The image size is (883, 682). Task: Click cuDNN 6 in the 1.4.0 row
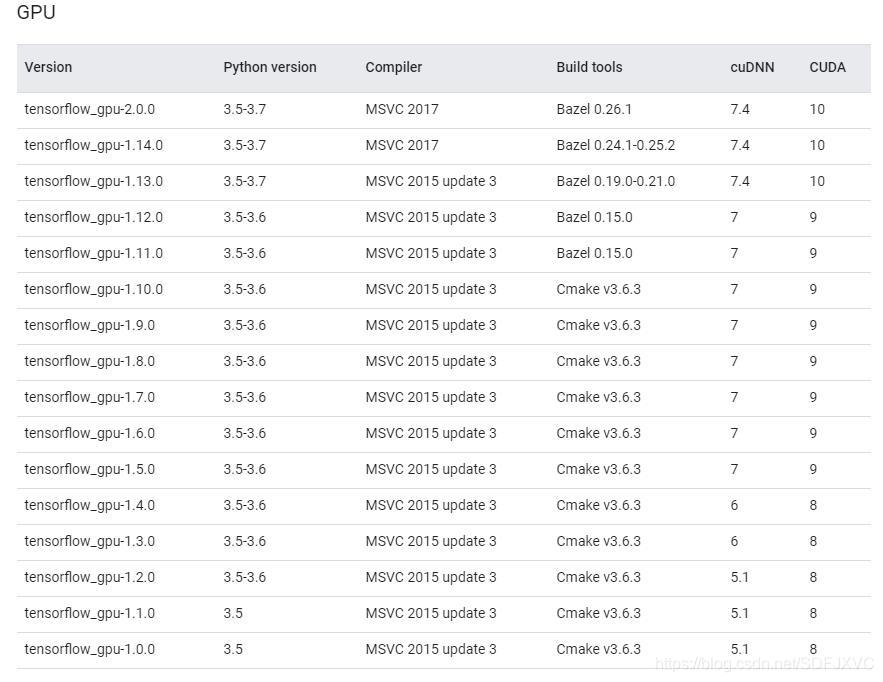[x=734, y=506]
